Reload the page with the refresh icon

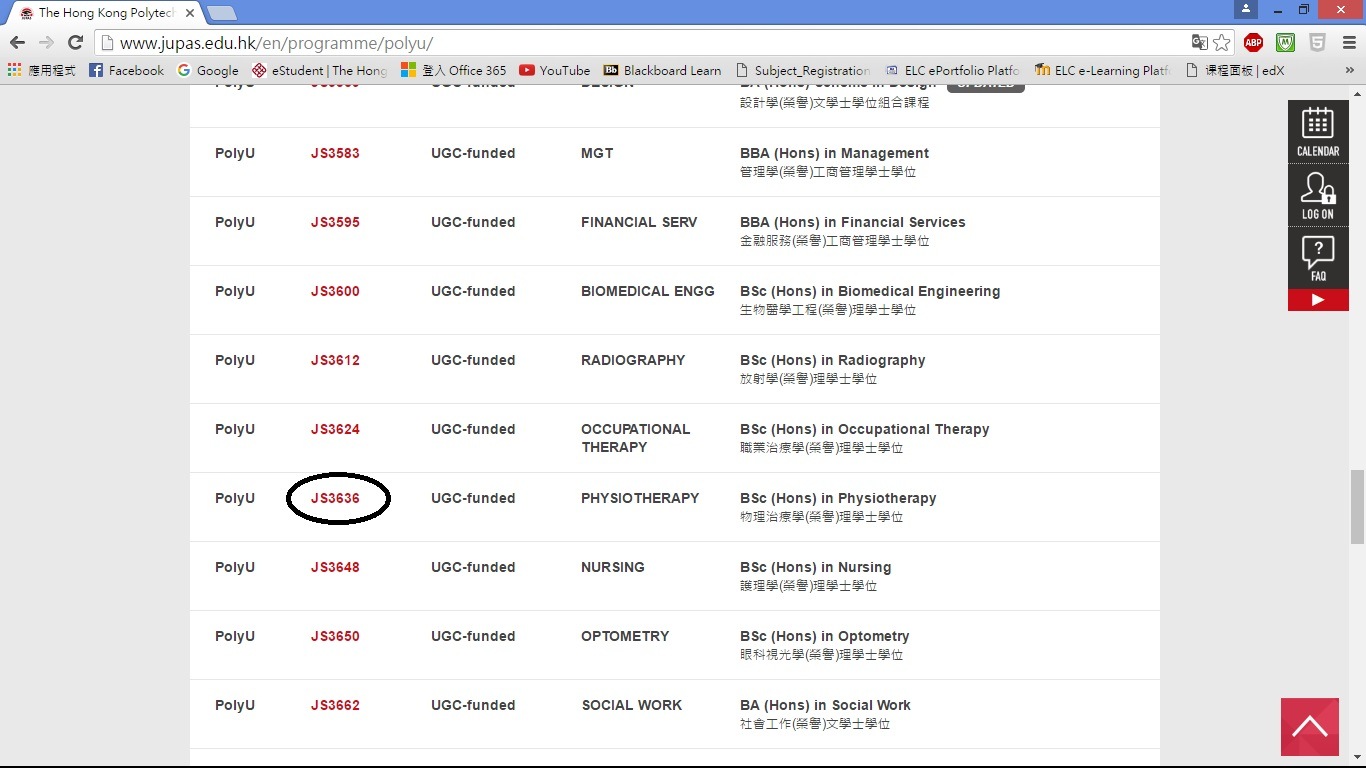(75, 43)
